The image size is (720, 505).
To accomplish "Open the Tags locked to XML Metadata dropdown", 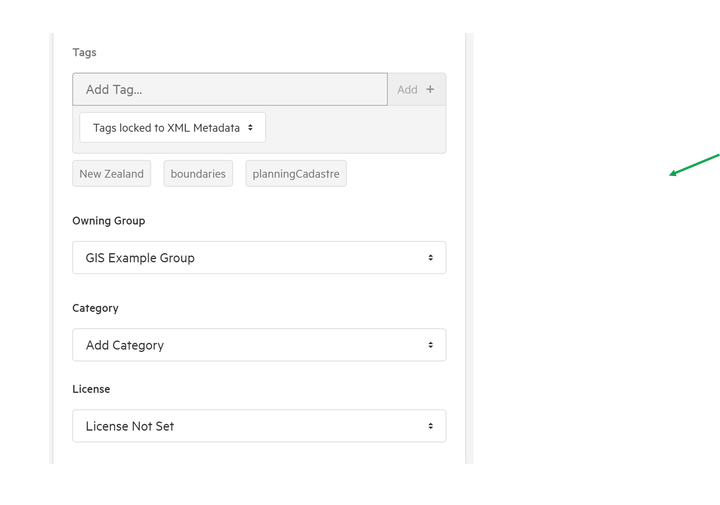I will [172, 128].
